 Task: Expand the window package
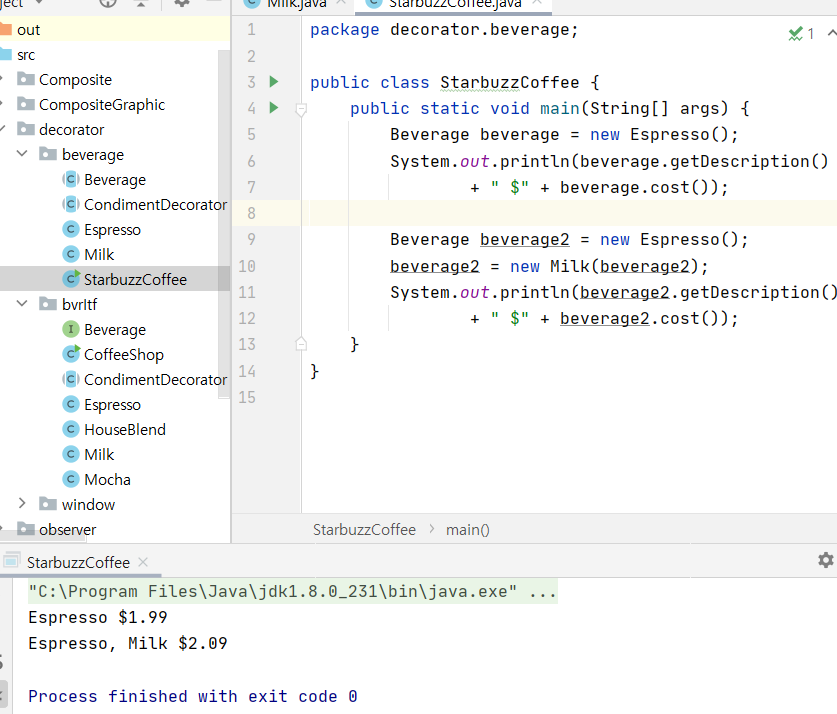click(22, 503)
